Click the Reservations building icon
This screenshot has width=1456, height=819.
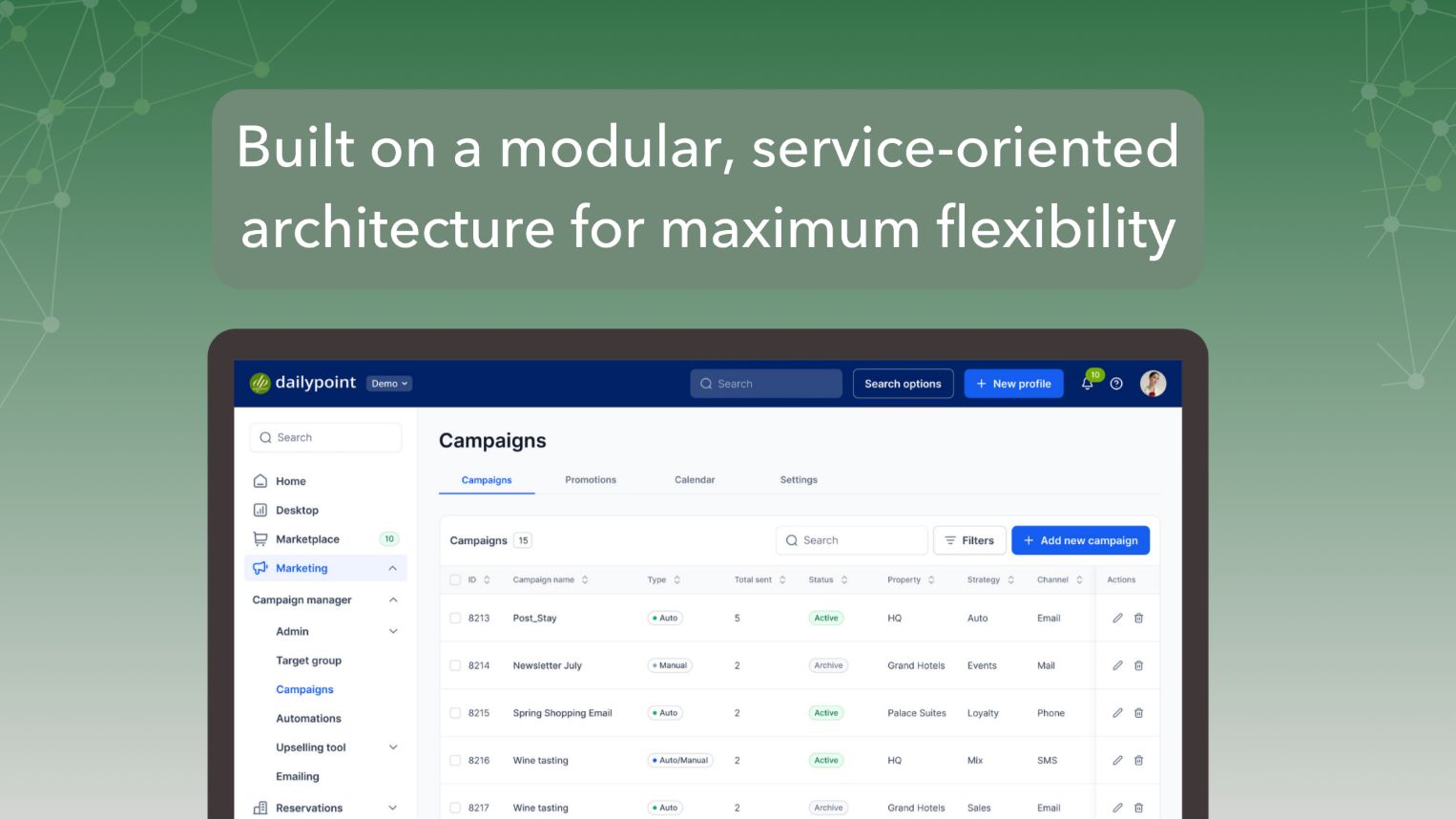(260, 808)
